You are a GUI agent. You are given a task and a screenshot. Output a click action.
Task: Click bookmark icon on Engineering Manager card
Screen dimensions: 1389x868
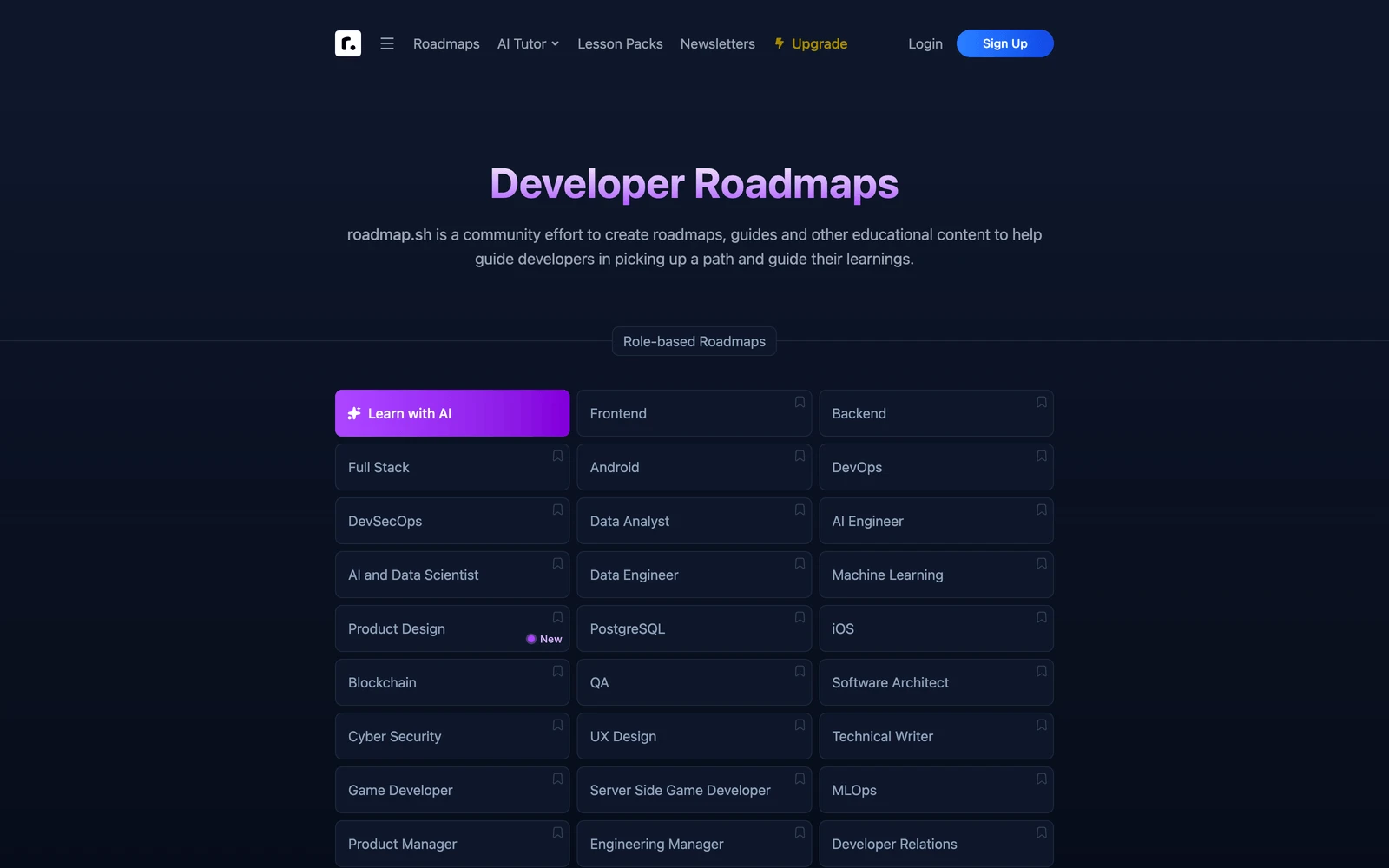pyautogui.click(x=800, y=832)
